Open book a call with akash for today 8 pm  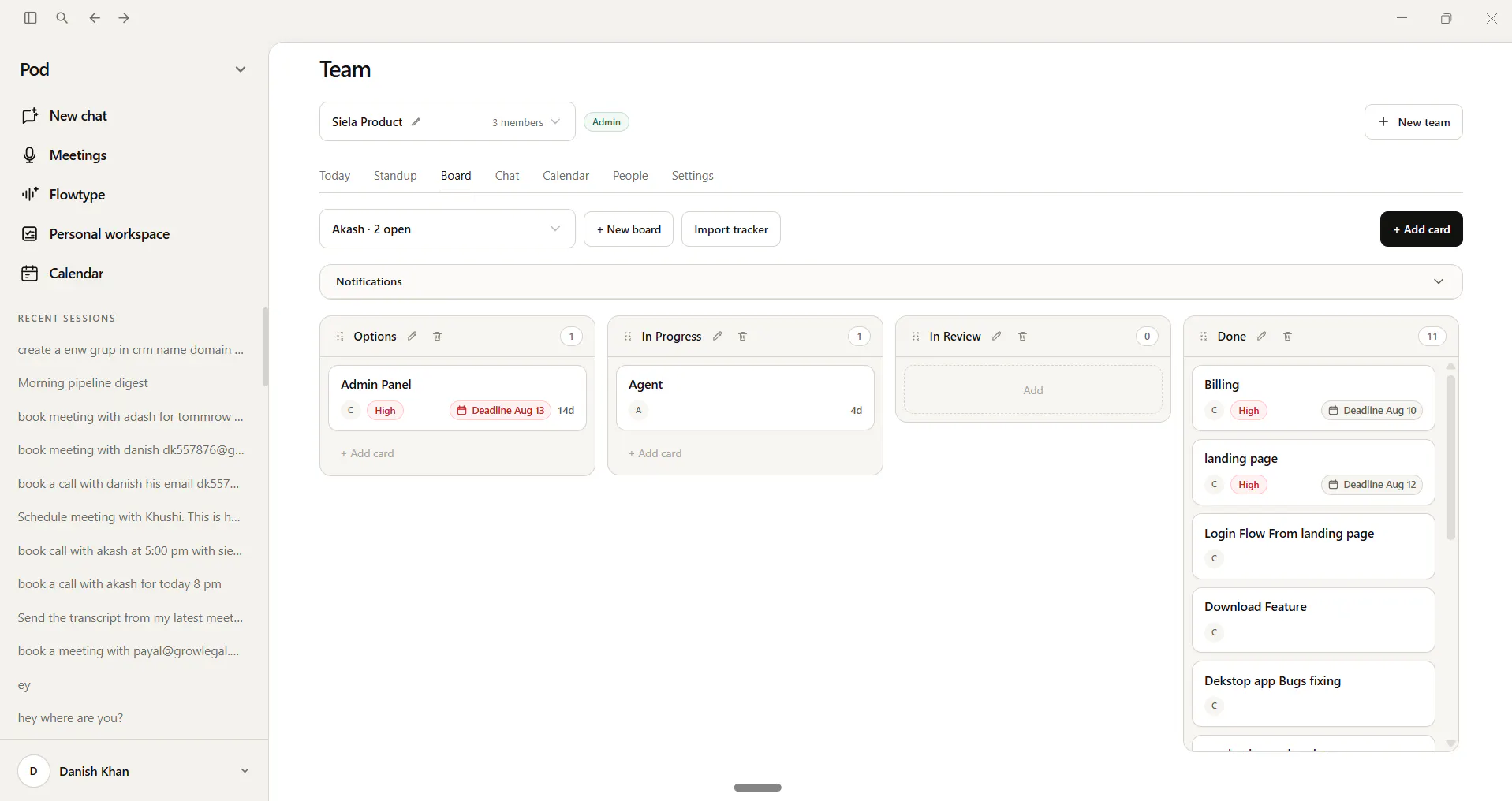coord(120,584)
